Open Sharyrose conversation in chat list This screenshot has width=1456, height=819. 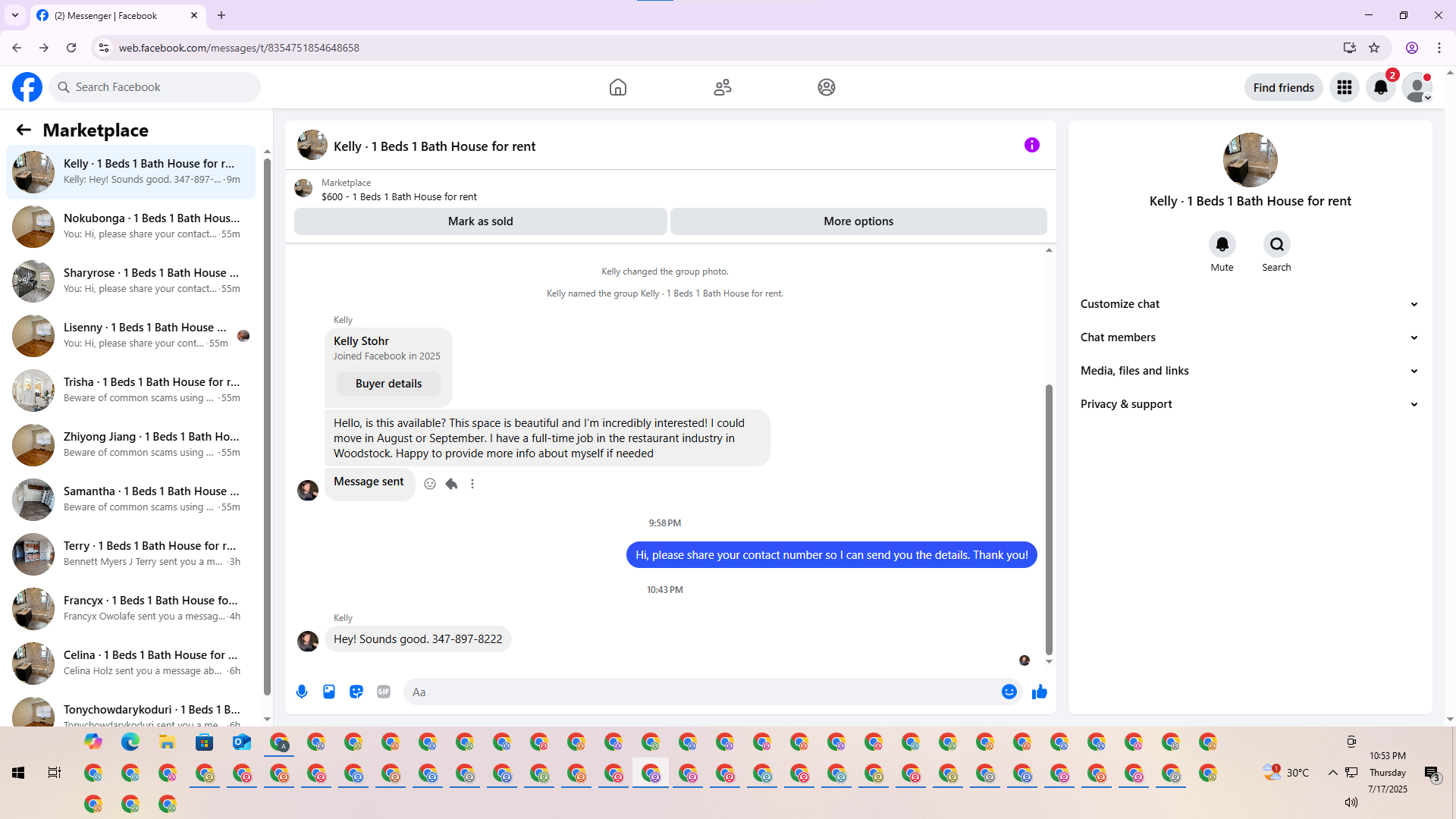click(x=131, y=281)
